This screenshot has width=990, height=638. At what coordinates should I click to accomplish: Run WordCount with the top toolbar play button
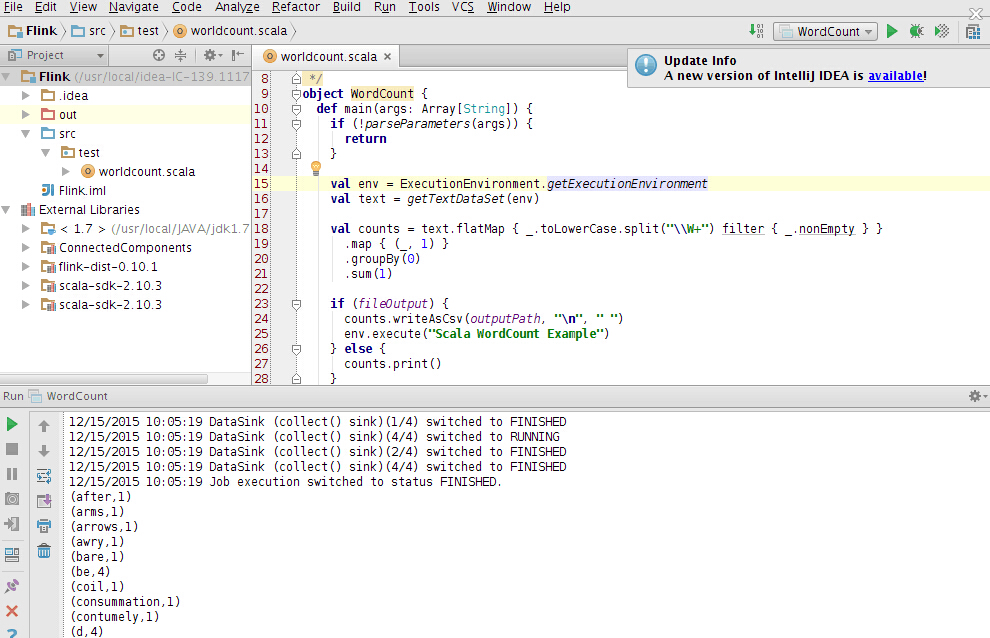(892, 32)
